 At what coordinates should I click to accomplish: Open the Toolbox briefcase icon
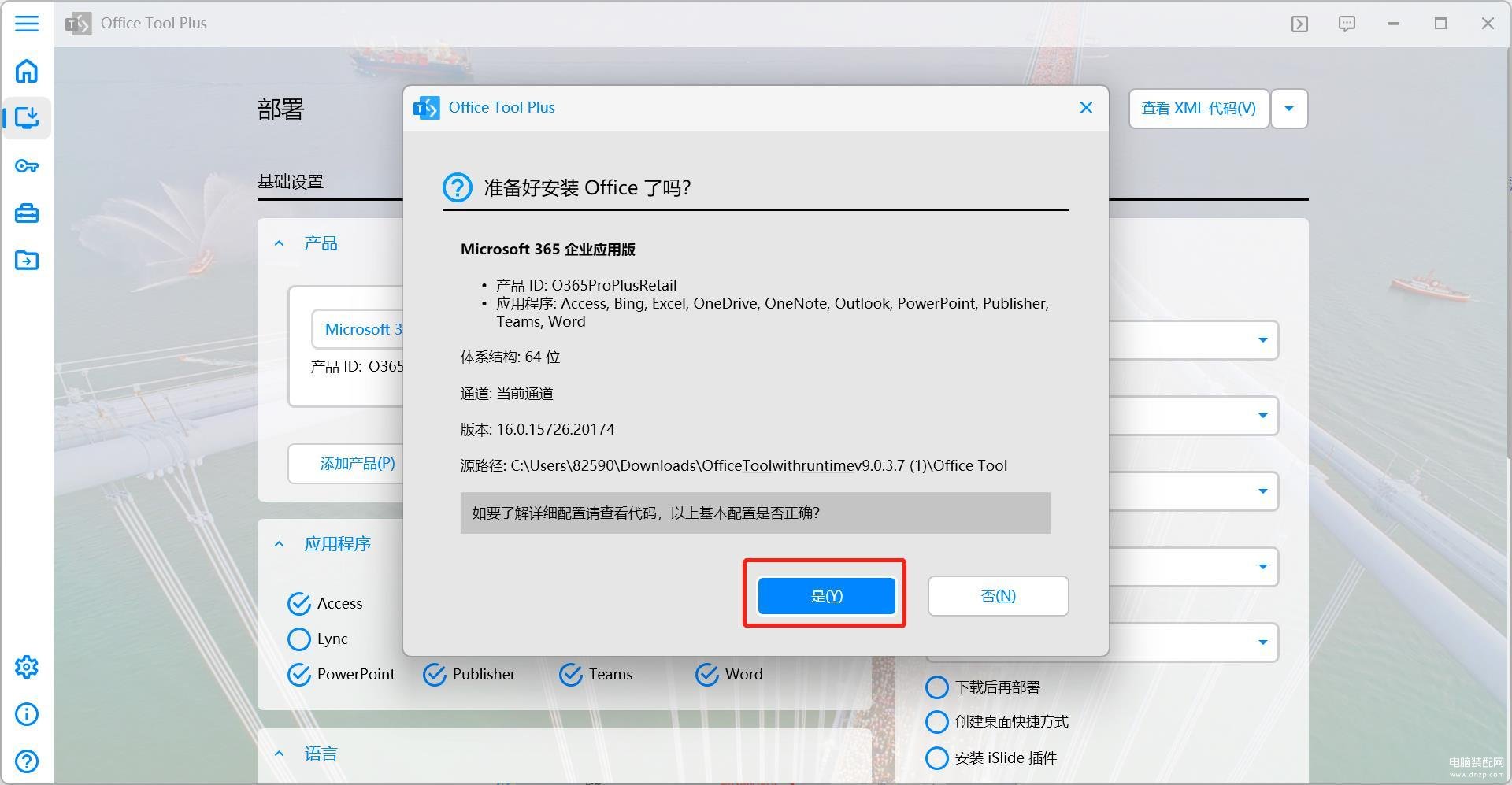tap(27, 213)
